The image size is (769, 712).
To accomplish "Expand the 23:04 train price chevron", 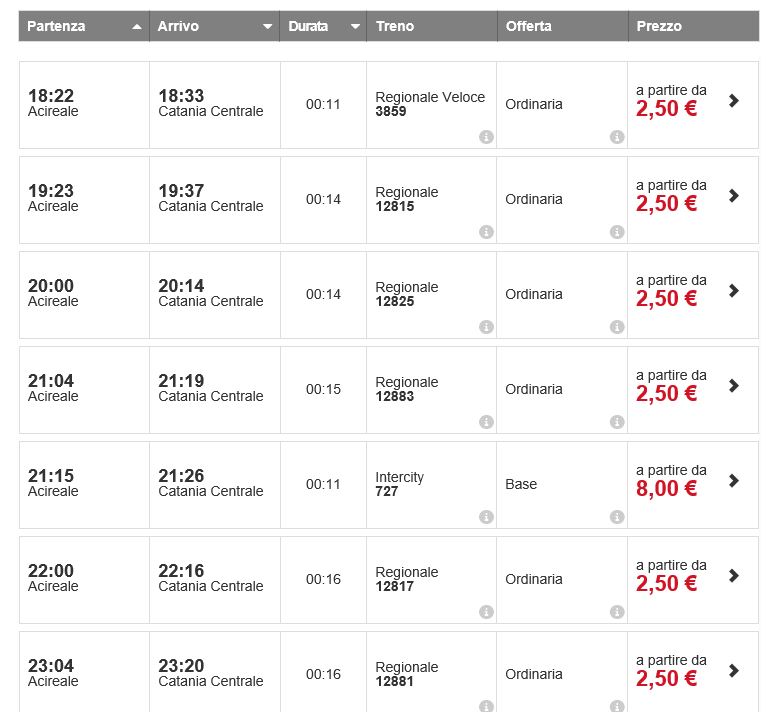I will coord(734,670).
